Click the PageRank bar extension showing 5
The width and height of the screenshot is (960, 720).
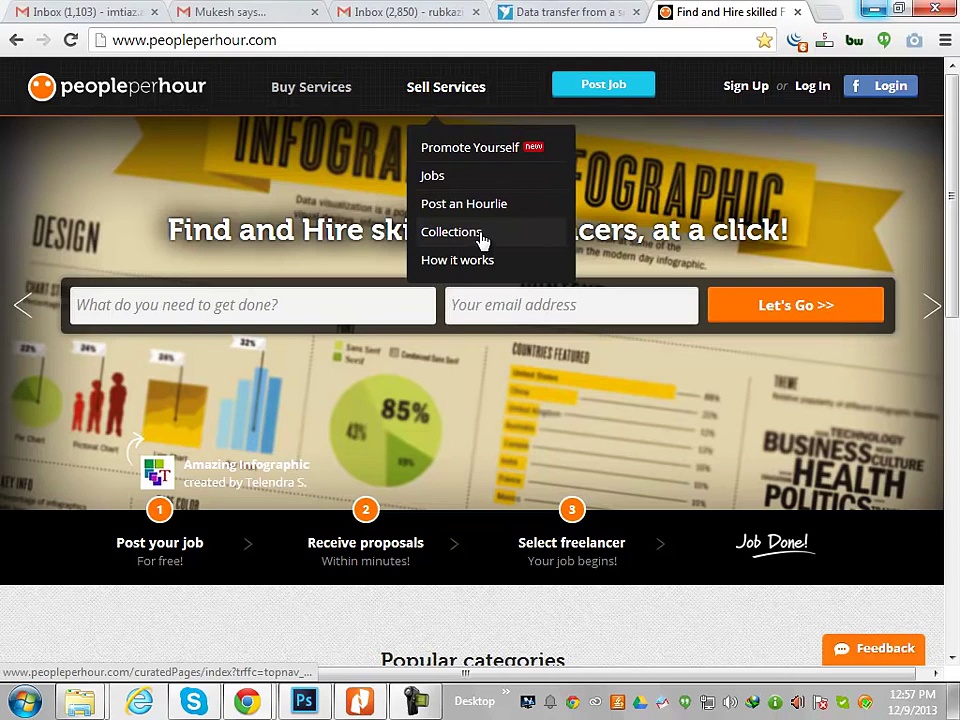pyautogui.click(x=825, y=40)
